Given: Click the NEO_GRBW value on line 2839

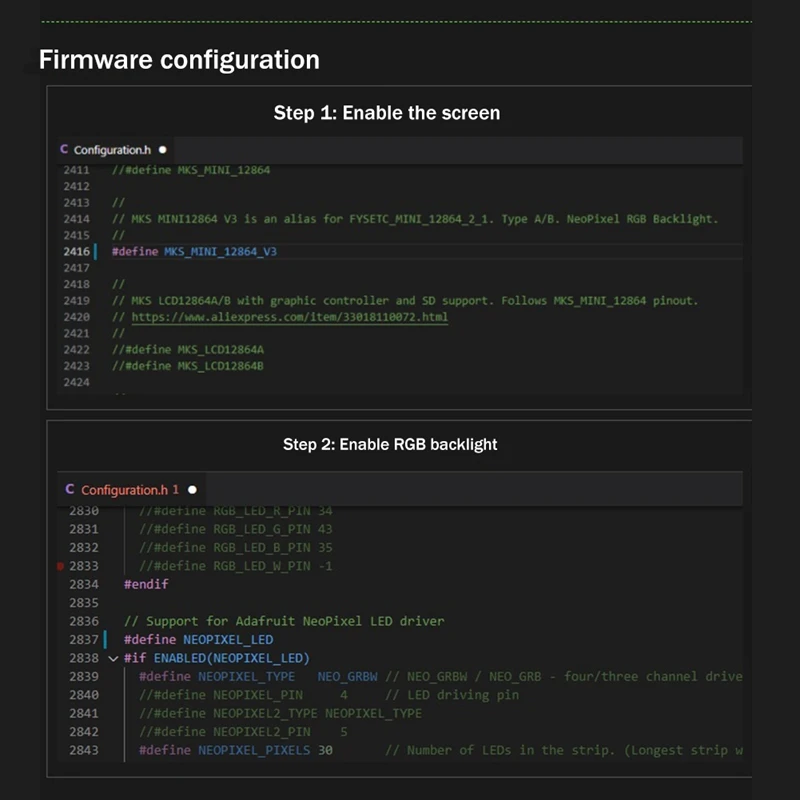Looking at the screenshot, I should pos(348,676).
